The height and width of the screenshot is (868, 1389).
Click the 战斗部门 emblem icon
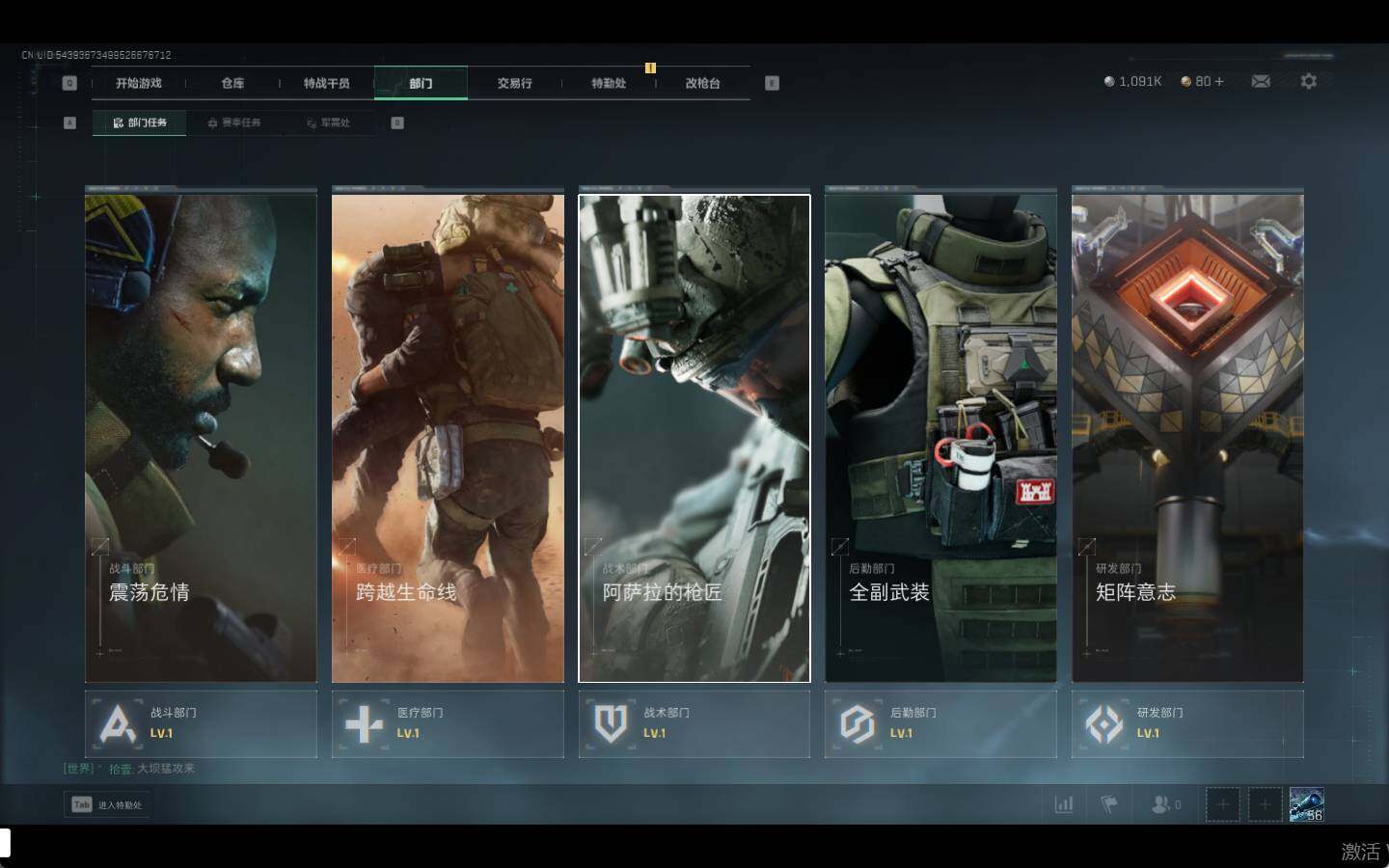118,723
